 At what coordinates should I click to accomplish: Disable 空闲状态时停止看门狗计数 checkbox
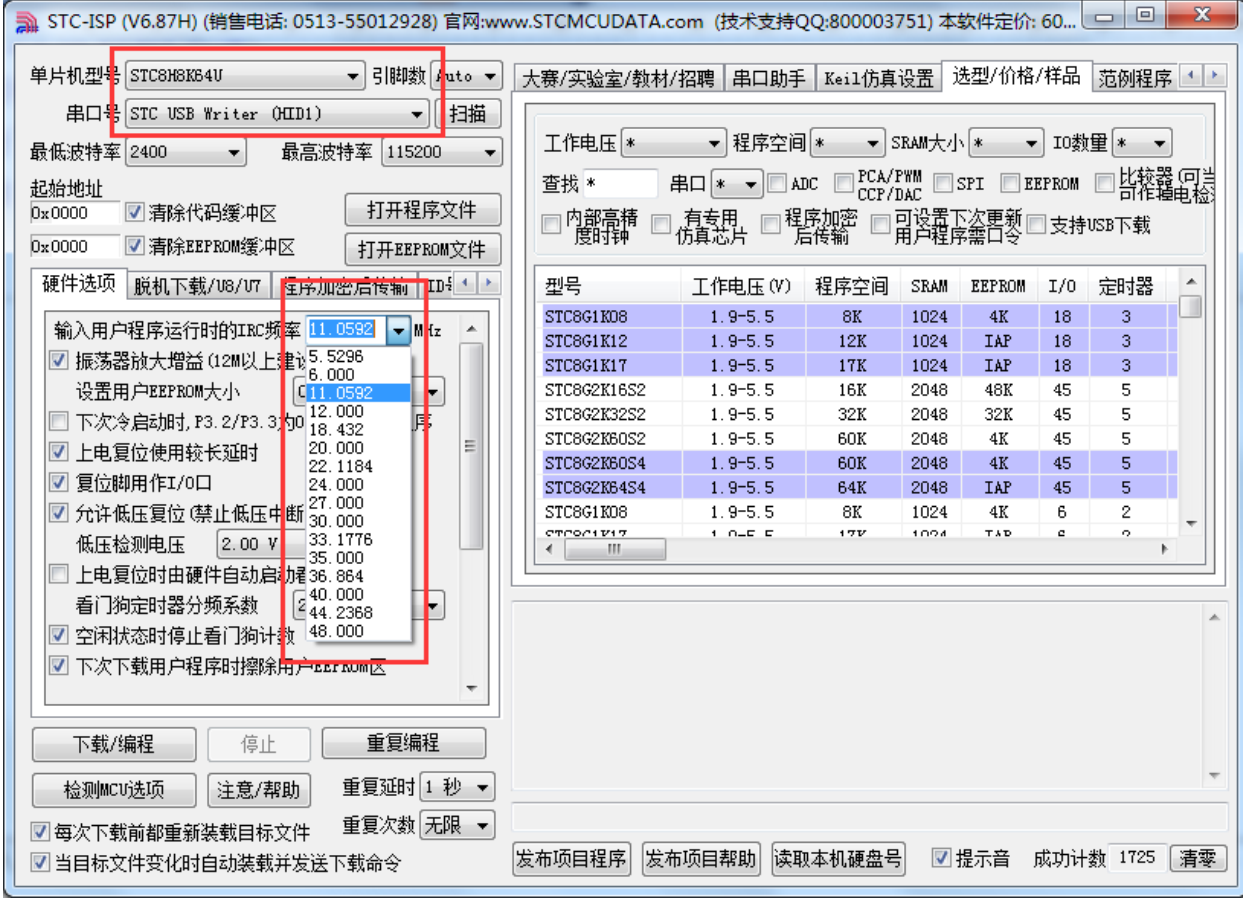pyautogui.click(x=59, y=635)
